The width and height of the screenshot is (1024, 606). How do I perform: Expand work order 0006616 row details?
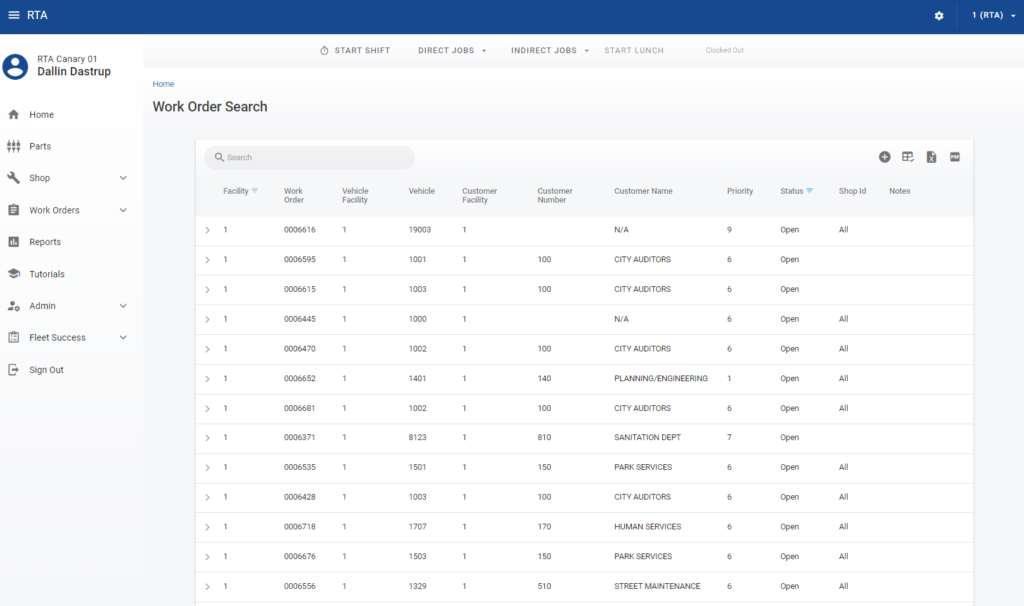[x=207, y=229]
